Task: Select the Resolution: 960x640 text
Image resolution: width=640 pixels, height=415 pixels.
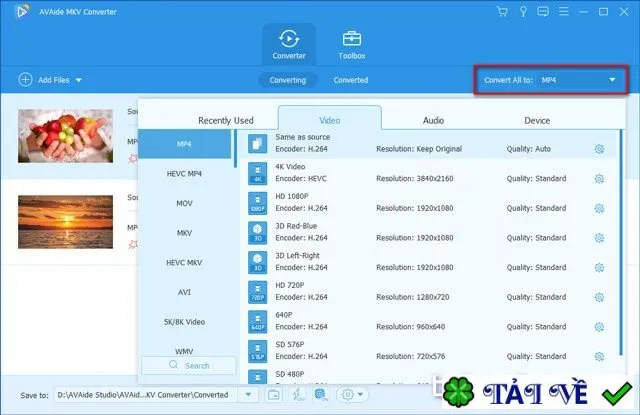Action: [411, 327]
